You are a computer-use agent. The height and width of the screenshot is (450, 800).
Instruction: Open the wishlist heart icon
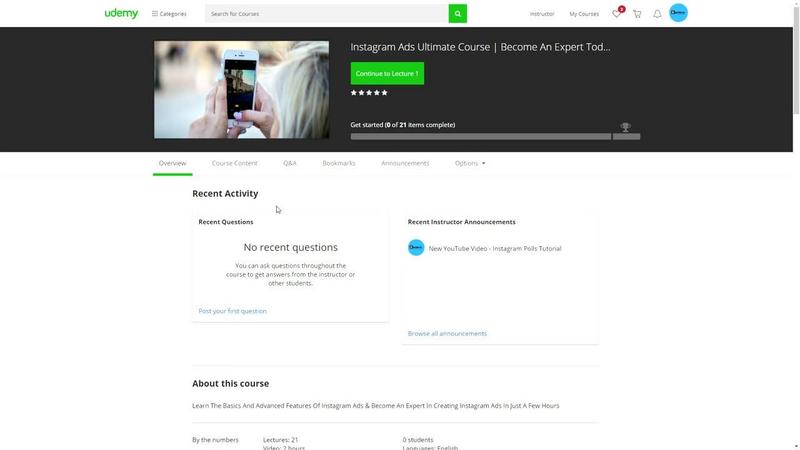pos(617,14)
